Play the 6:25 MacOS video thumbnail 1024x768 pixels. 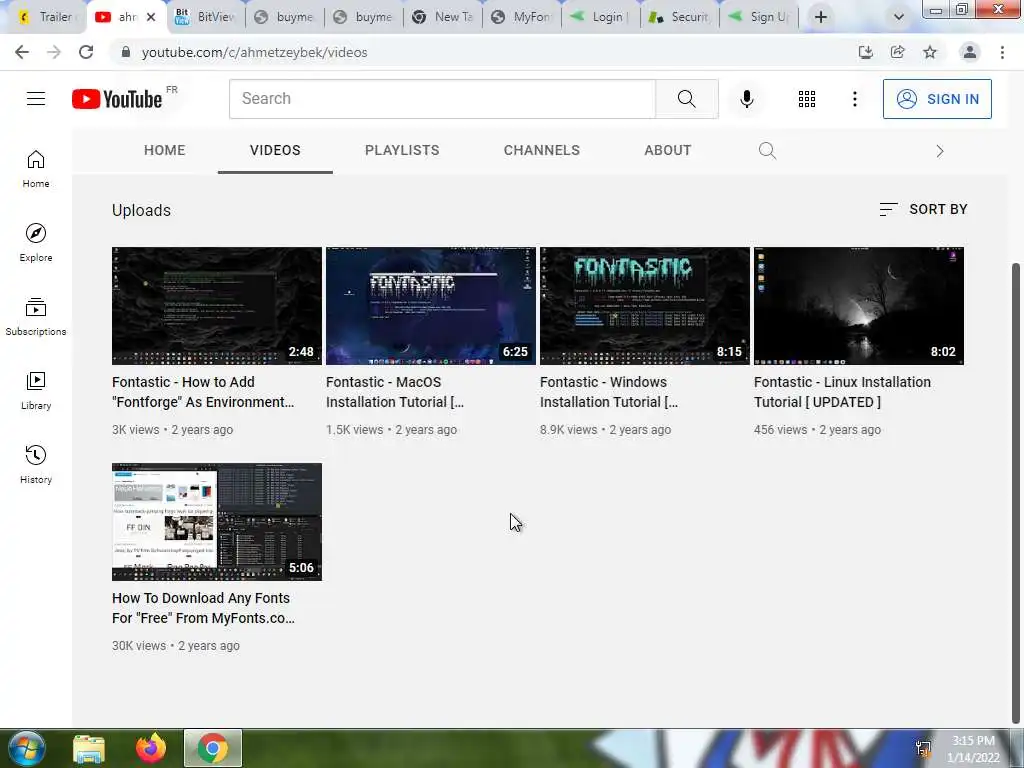431,306
